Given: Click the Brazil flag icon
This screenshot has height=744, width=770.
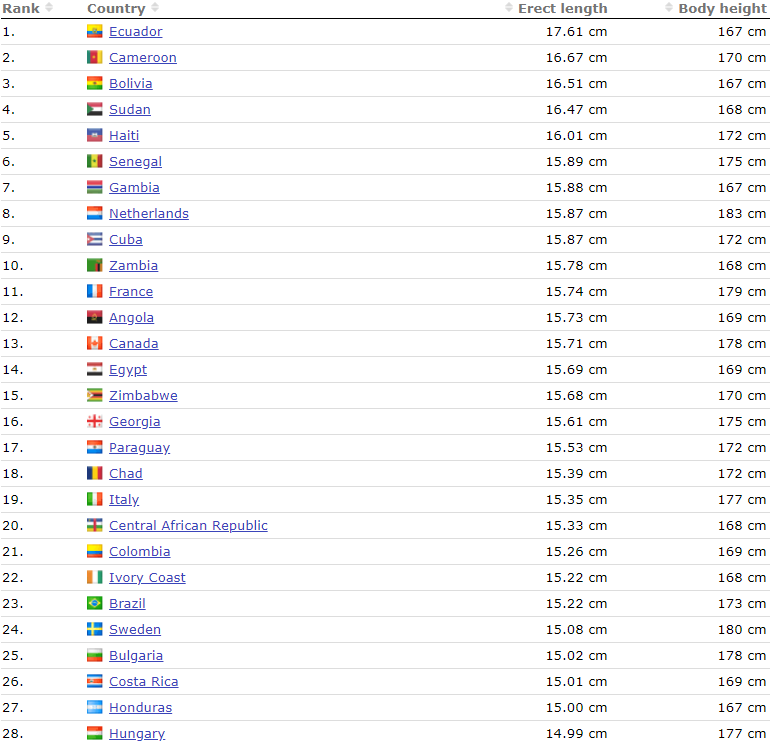Looking at the screenshot, I should pos(95,604).
